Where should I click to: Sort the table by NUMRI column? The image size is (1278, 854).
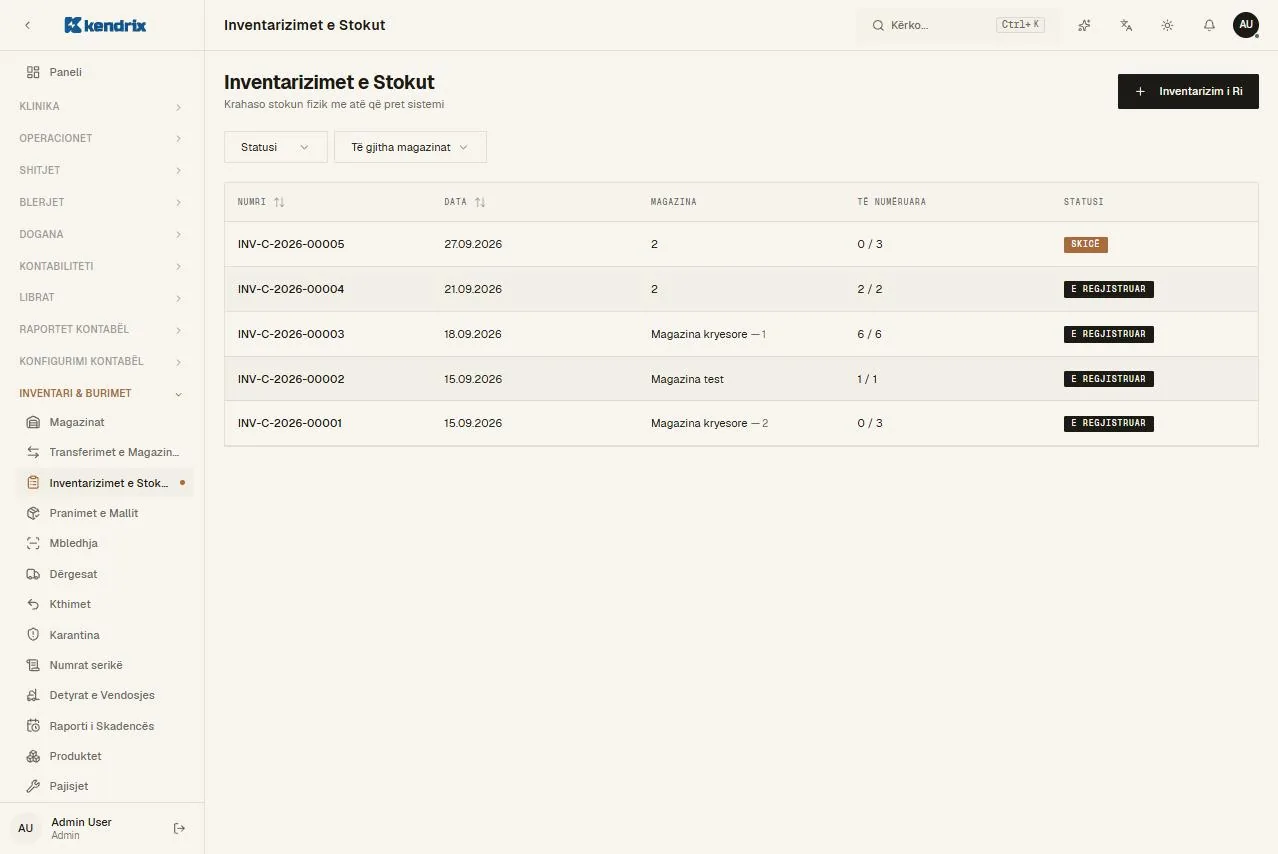click(261, 202)
